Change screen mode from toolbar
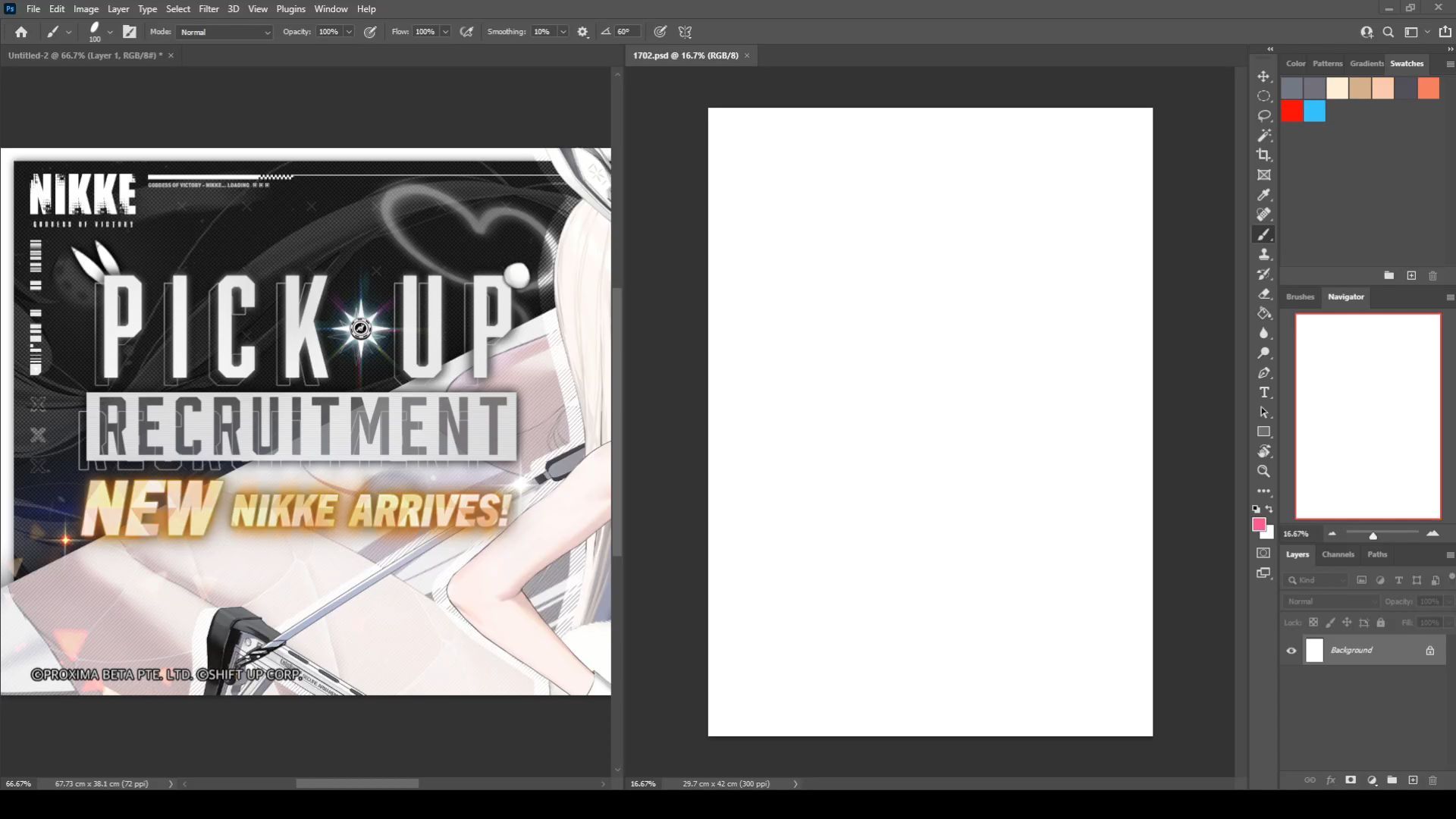The width and height of the screenshot is (1456, 819). (x=1263, y=573)
